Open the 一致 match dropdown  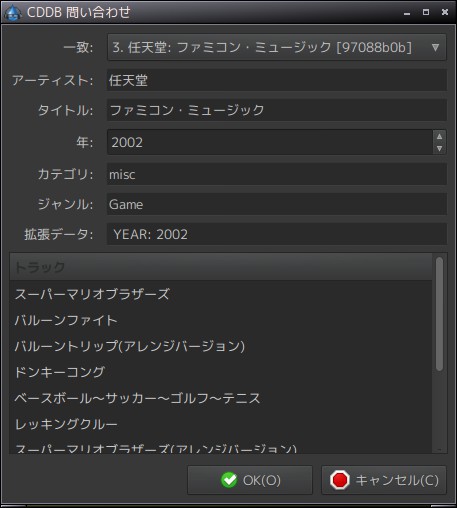point(276,47)
